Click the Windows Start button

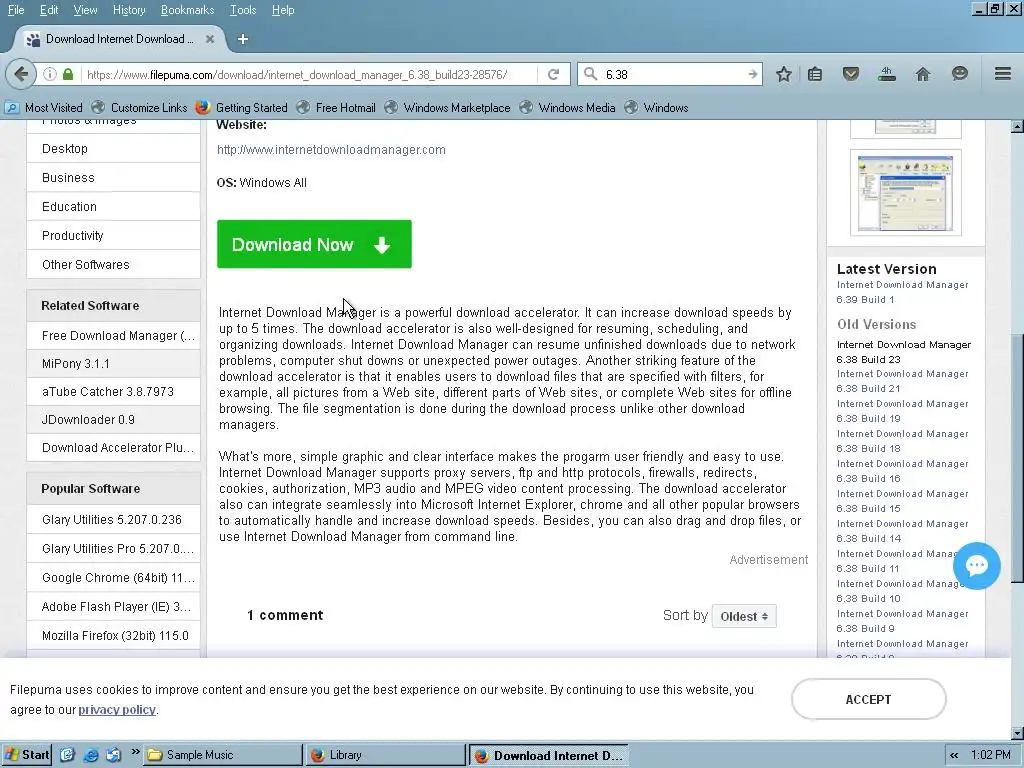coord(26,755)
